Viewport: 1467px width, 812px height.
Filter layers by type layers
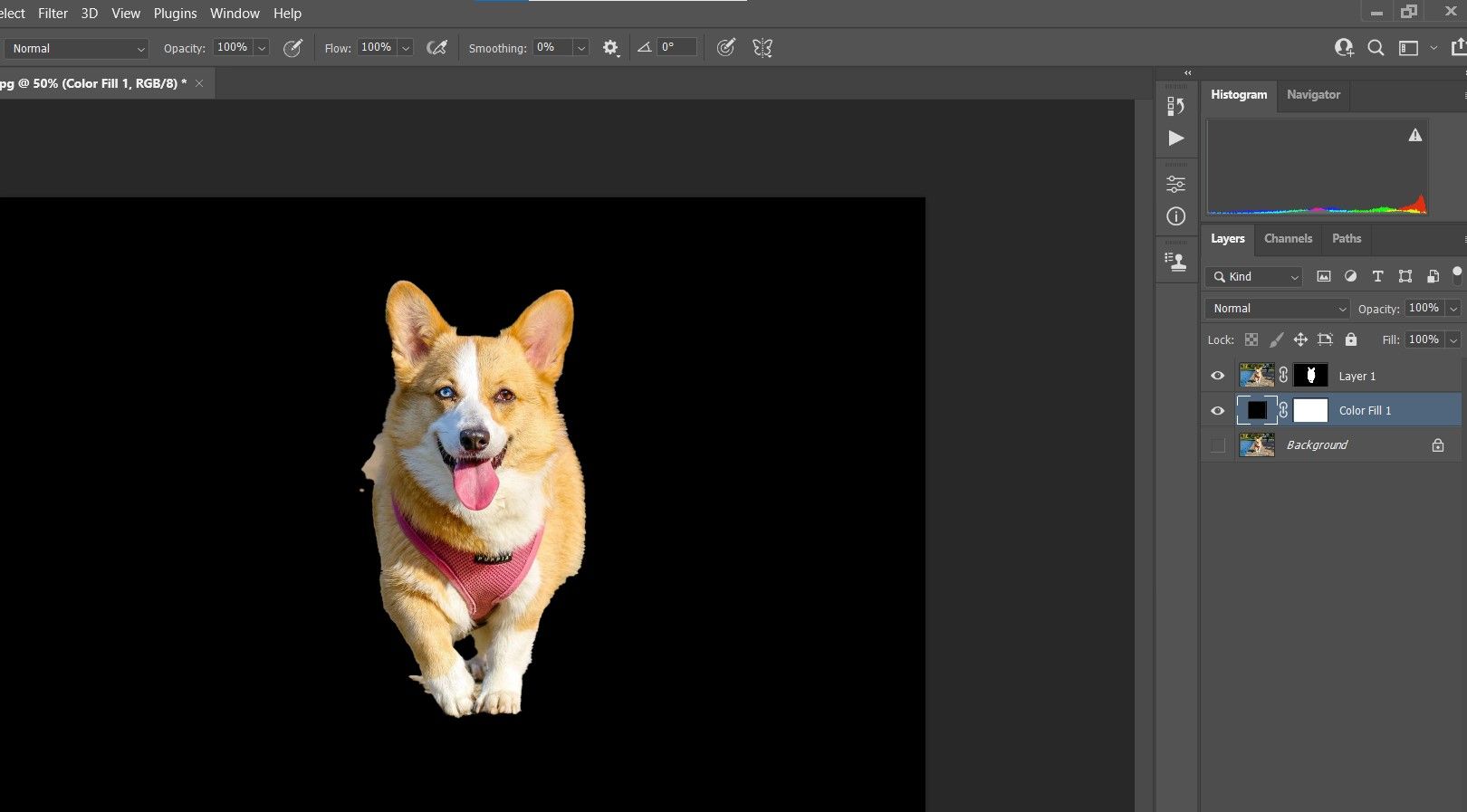[1377, 277]
